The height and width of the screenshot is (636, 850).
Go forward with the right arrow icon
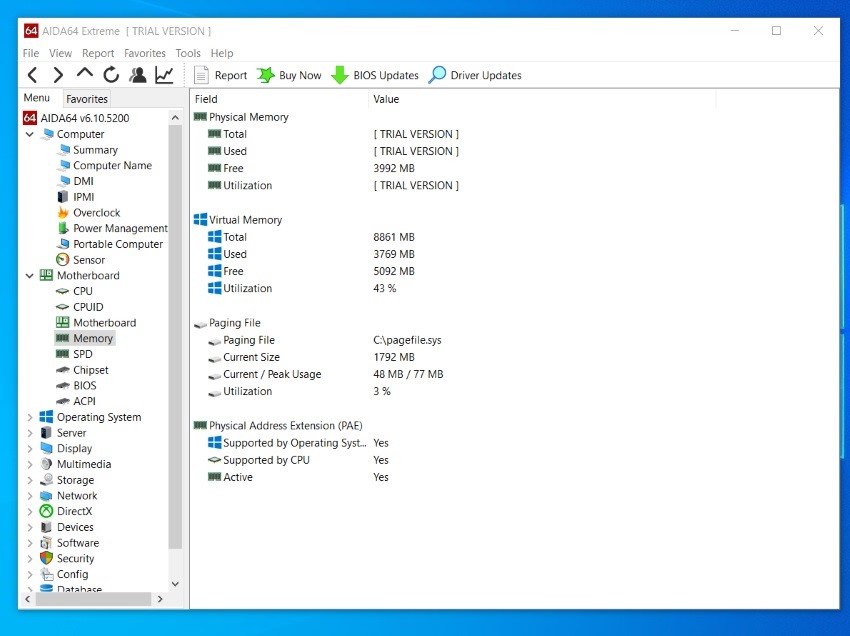tap(58, 75)
